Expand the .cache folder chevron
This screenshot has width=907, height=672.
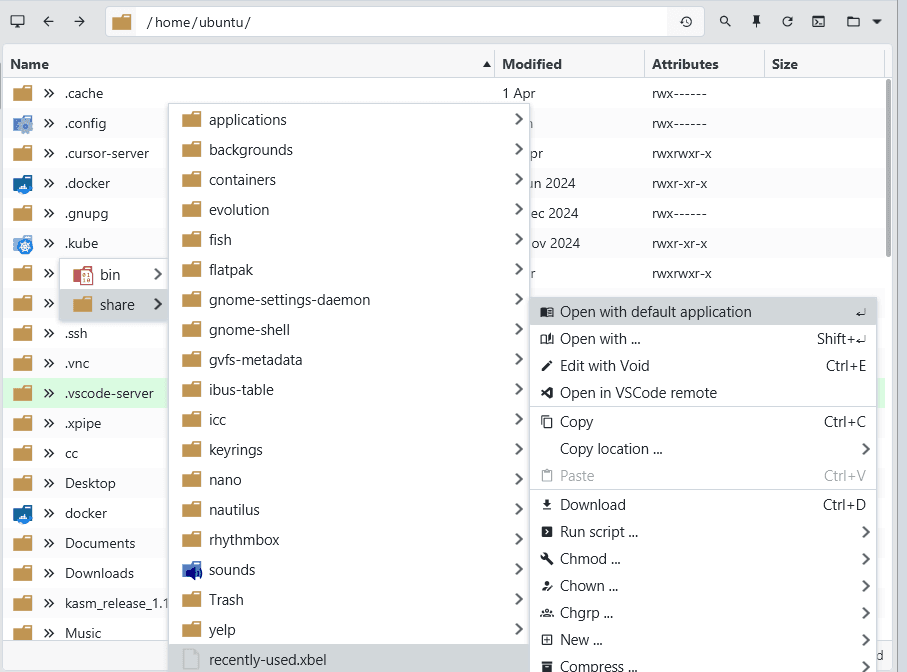[48, 93]
